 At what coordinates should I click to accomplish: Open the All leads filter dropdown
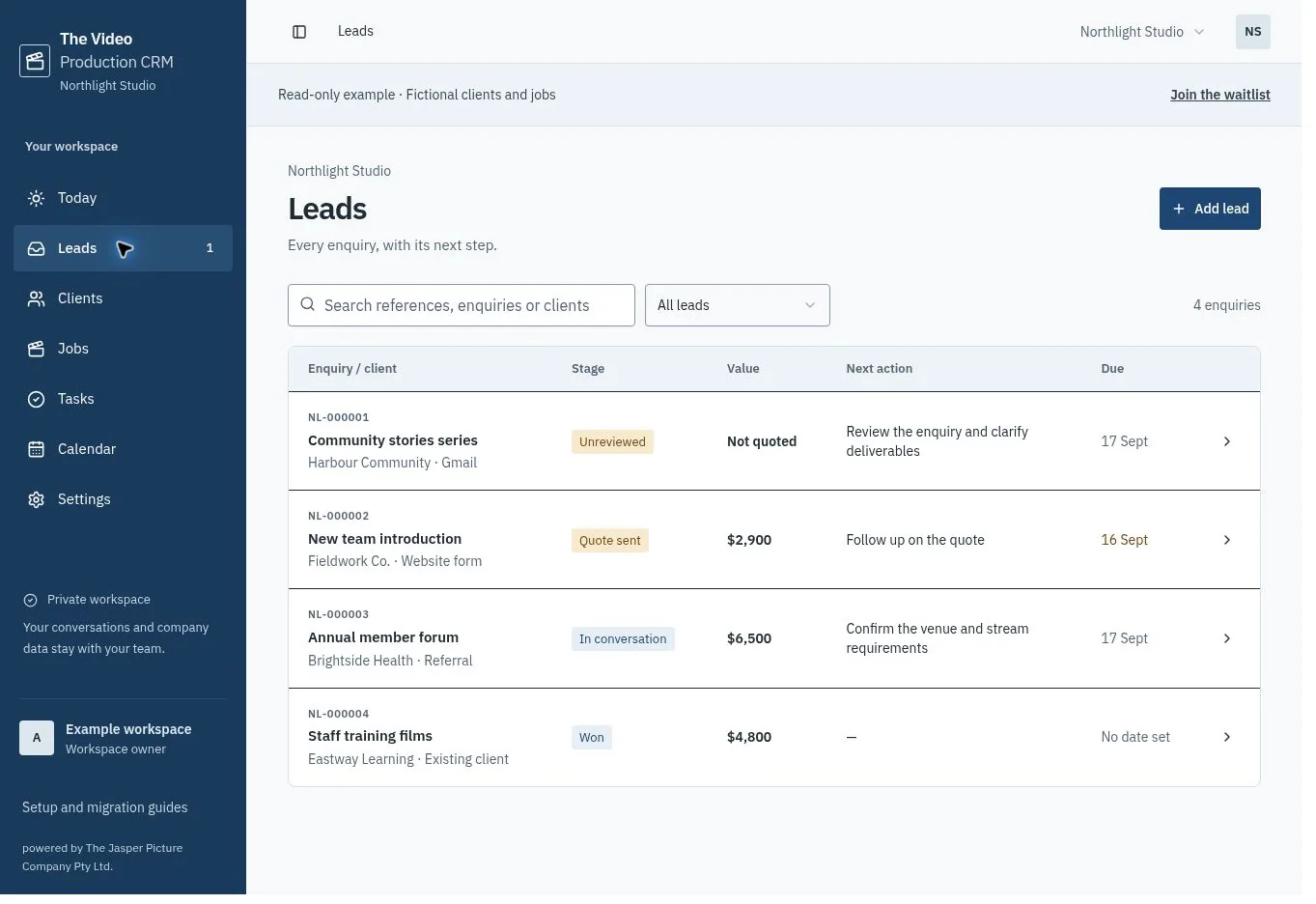[737, 305]
